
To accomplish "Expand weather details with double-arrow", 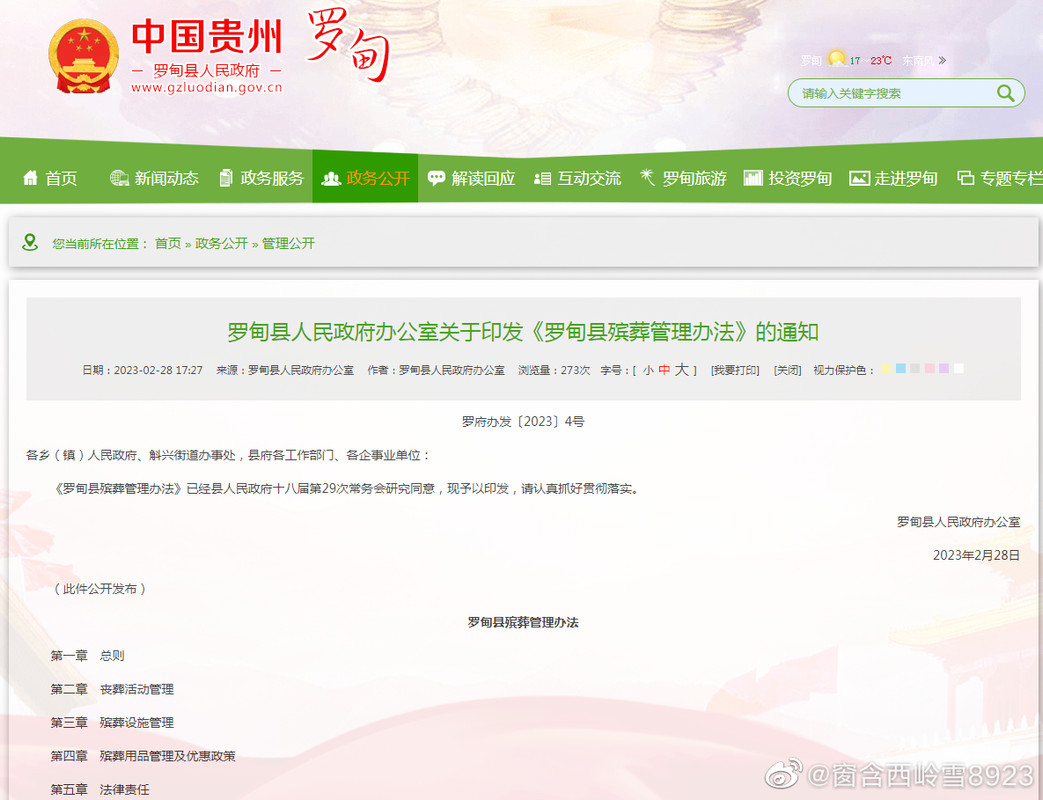I will click(942, 61).
